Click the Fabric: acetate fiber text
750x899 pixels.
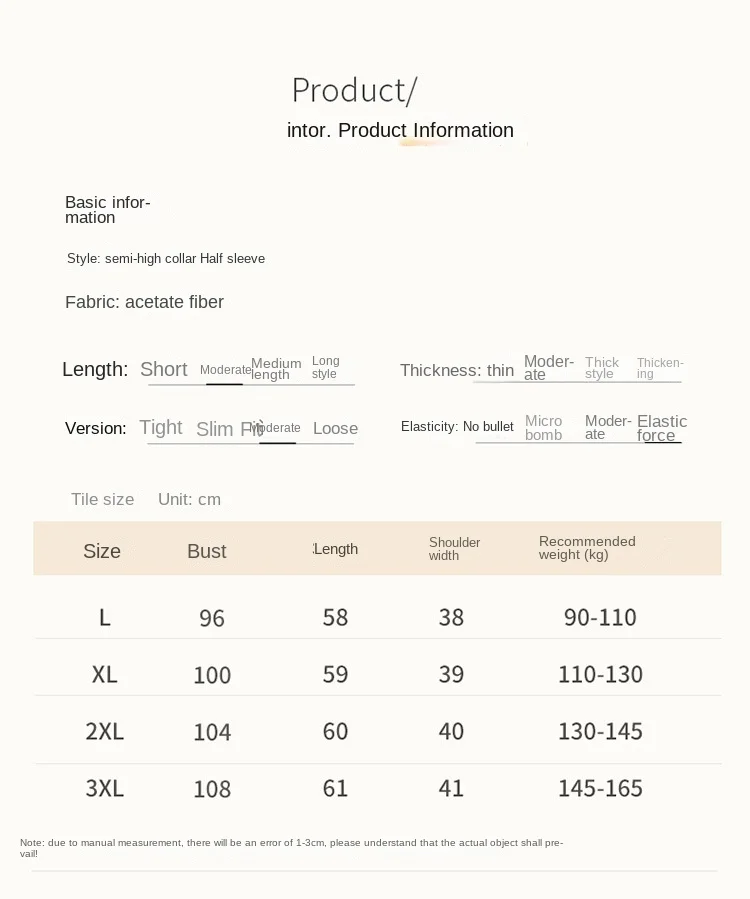pyautogui.click(x=144, y=302)
